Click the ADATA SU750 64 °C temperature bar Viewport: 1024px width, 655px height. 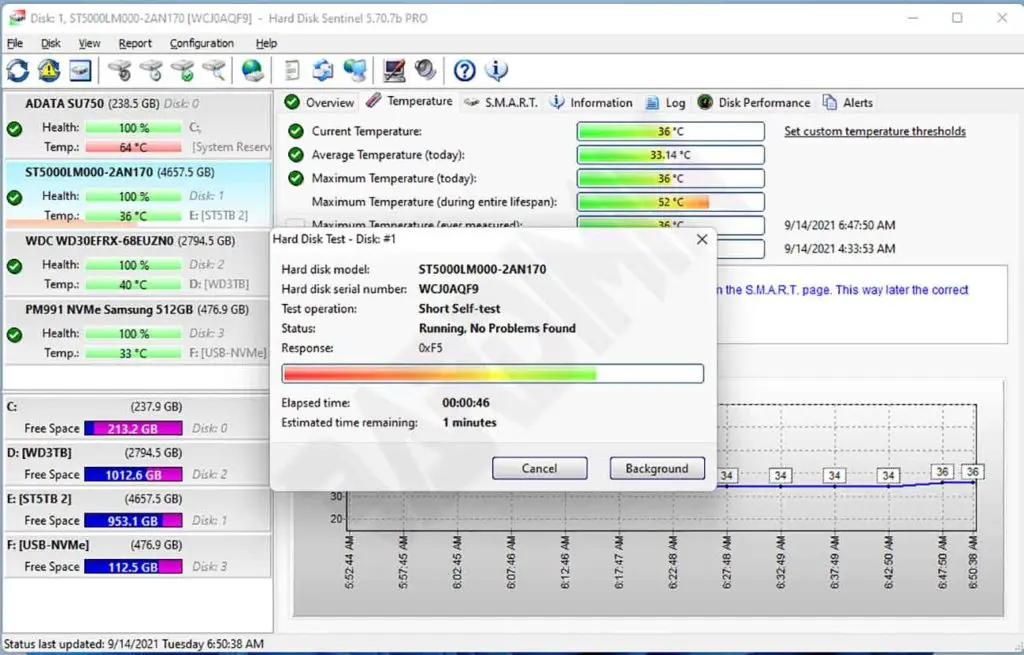pos(133,147)
